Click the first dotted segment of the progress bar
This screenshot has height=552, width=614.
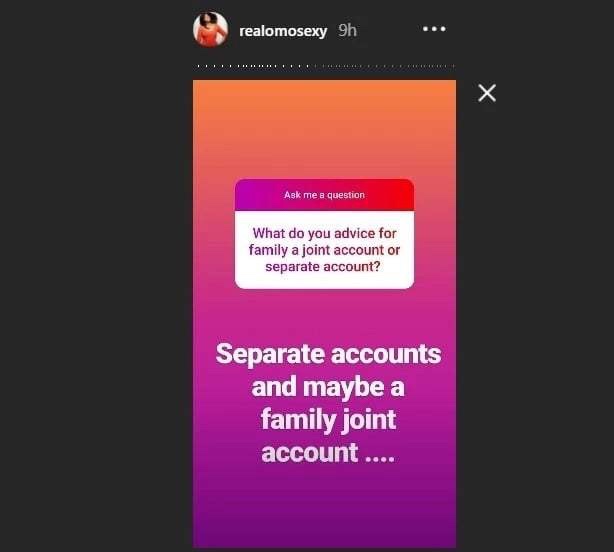[198, 66]
